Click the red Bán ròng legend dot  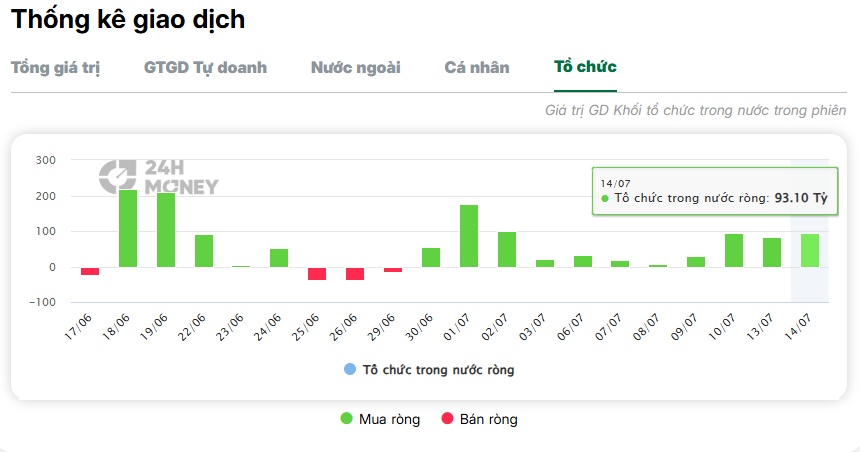point(447,419)
